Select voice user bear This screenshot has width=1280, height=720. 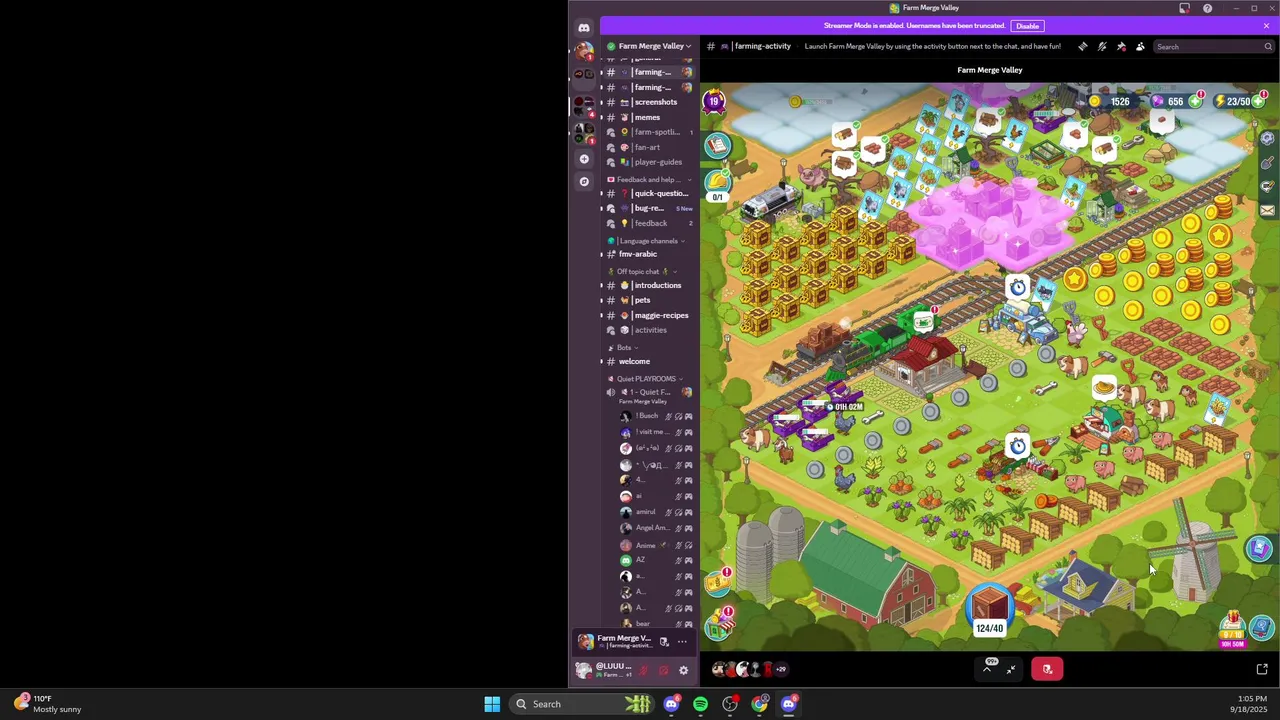click(655, 624)
